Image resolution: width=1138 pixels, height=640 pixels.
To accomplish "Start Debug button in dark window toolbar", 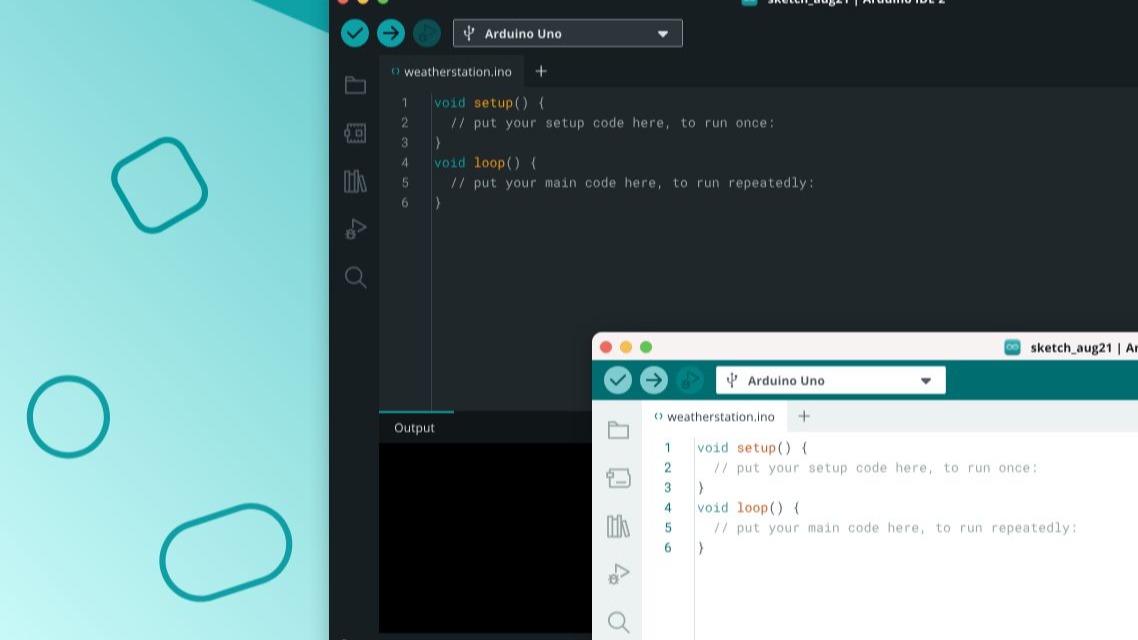I will 427,33.
